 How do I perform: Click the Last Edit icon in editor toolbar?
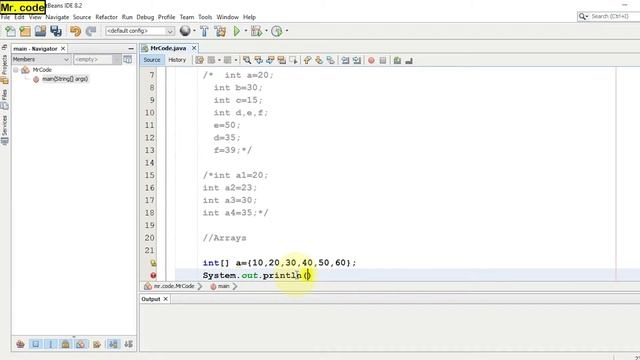199,60
